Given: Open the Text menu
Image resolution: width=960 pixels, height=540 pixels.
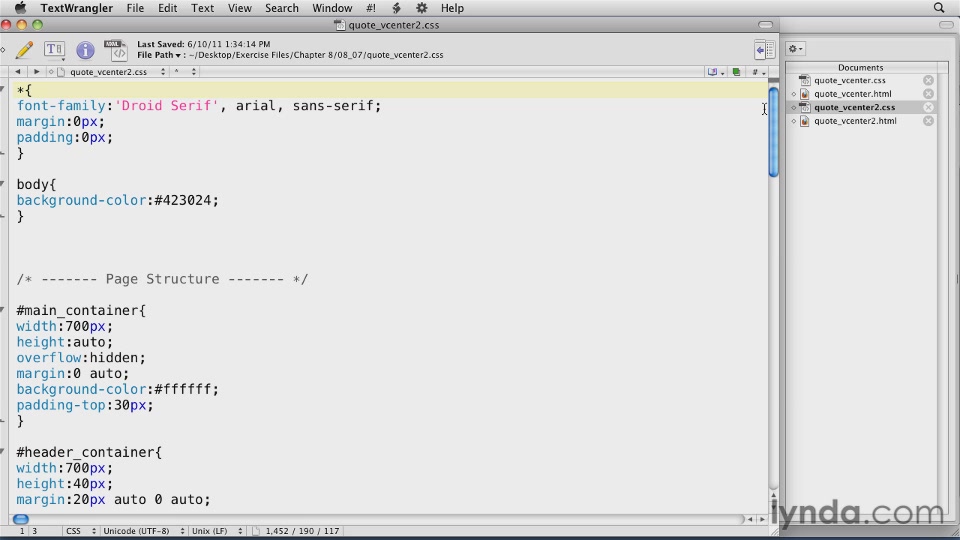Looking at the screenshot, I should tap(202, 8).
